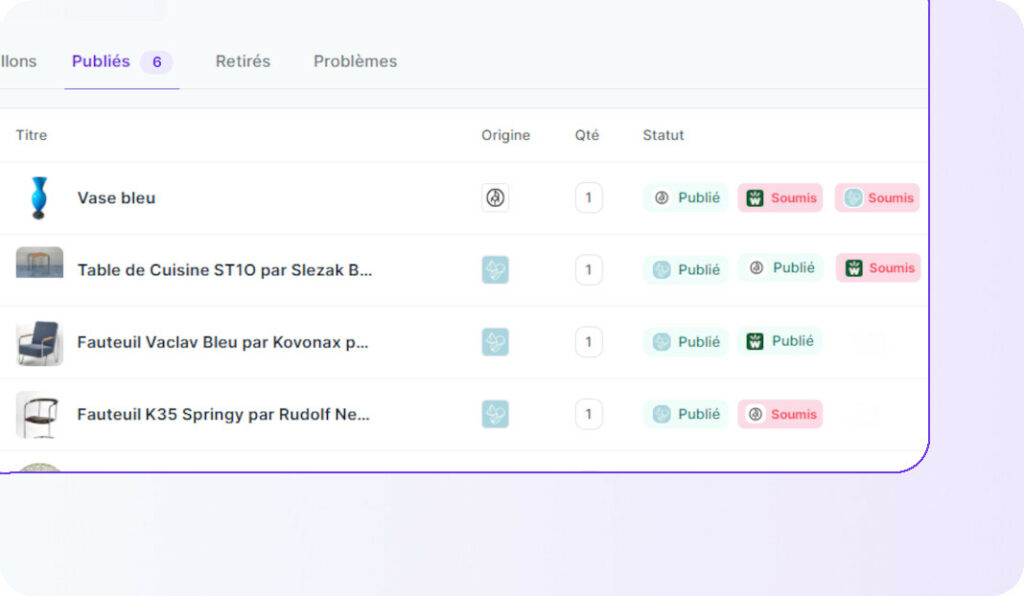Switch to the Publiés tab
The image size is (1024, 596).
[x=101, y=61]
